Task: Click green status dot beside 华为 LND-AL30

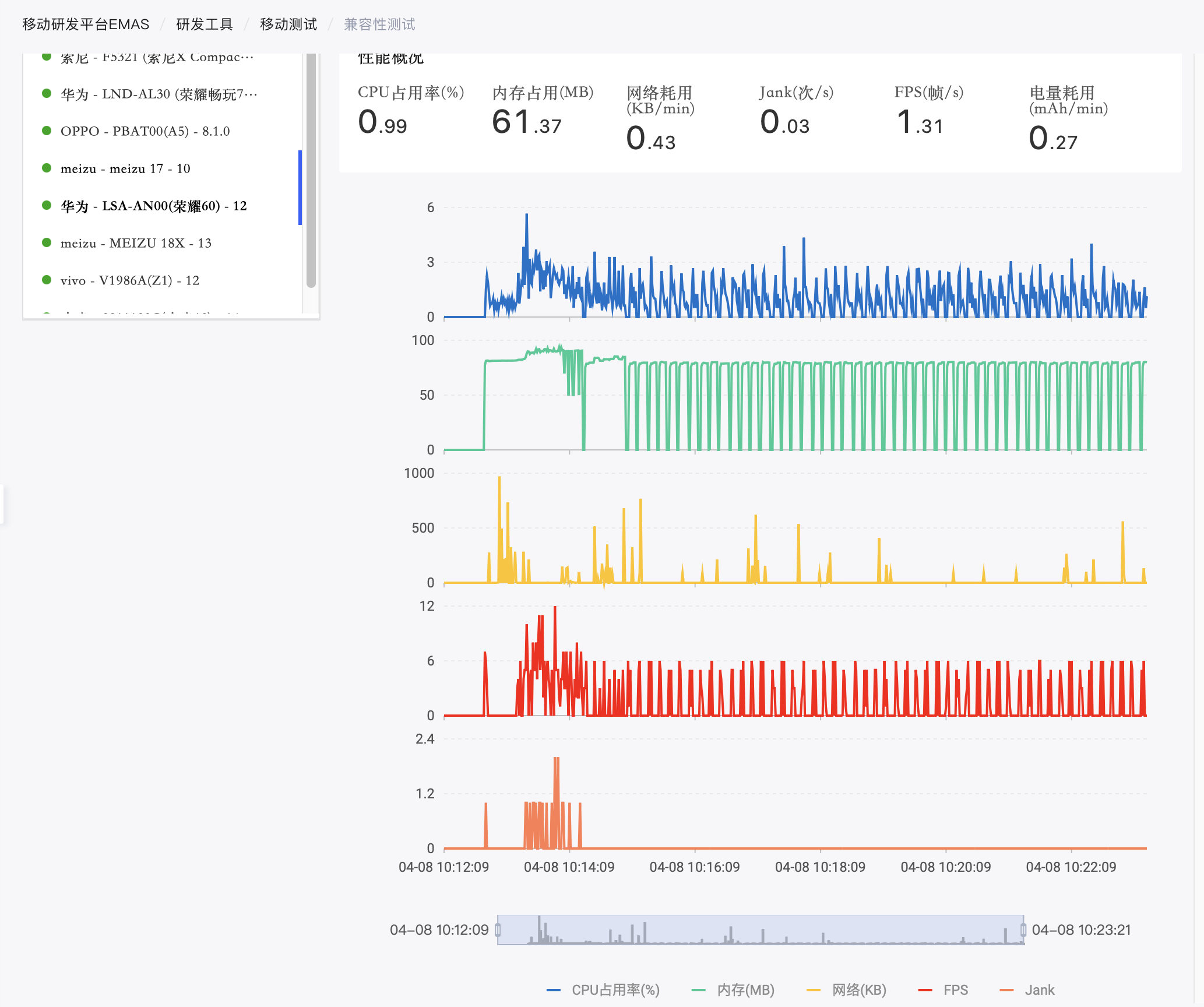Action: point(47,93)
